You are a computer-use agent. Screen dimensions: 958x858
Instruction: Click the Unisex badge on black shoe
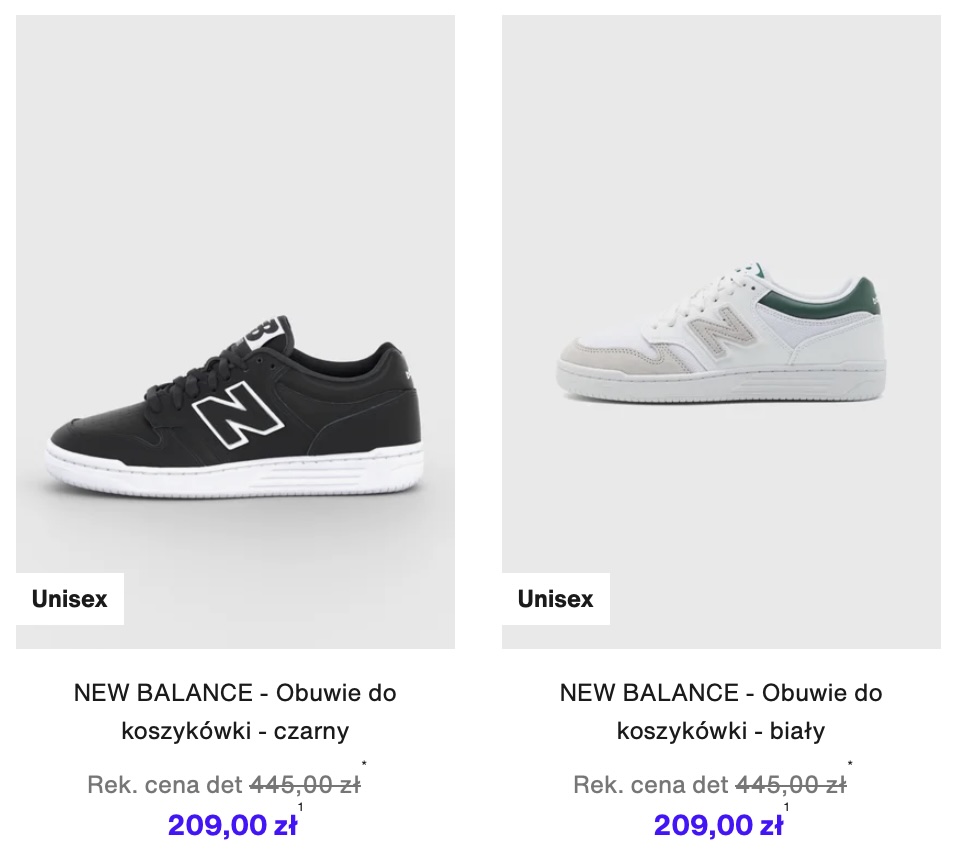[x=70, y=599]
